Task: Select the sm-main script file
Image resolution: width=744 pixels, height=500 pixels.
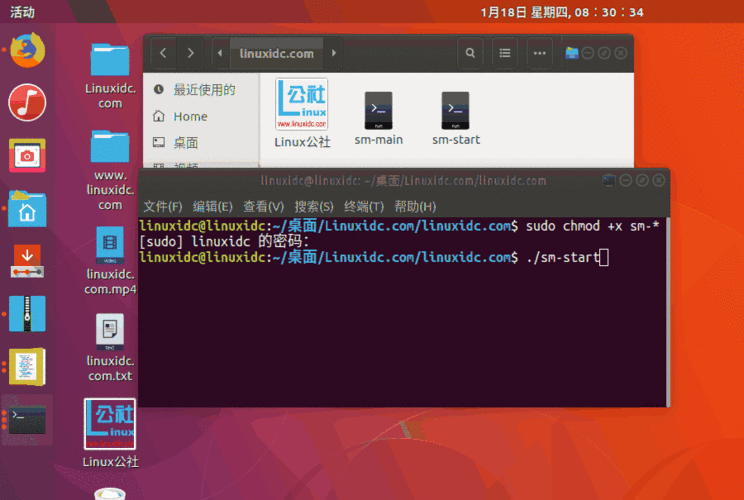Action: pos(379,119)
